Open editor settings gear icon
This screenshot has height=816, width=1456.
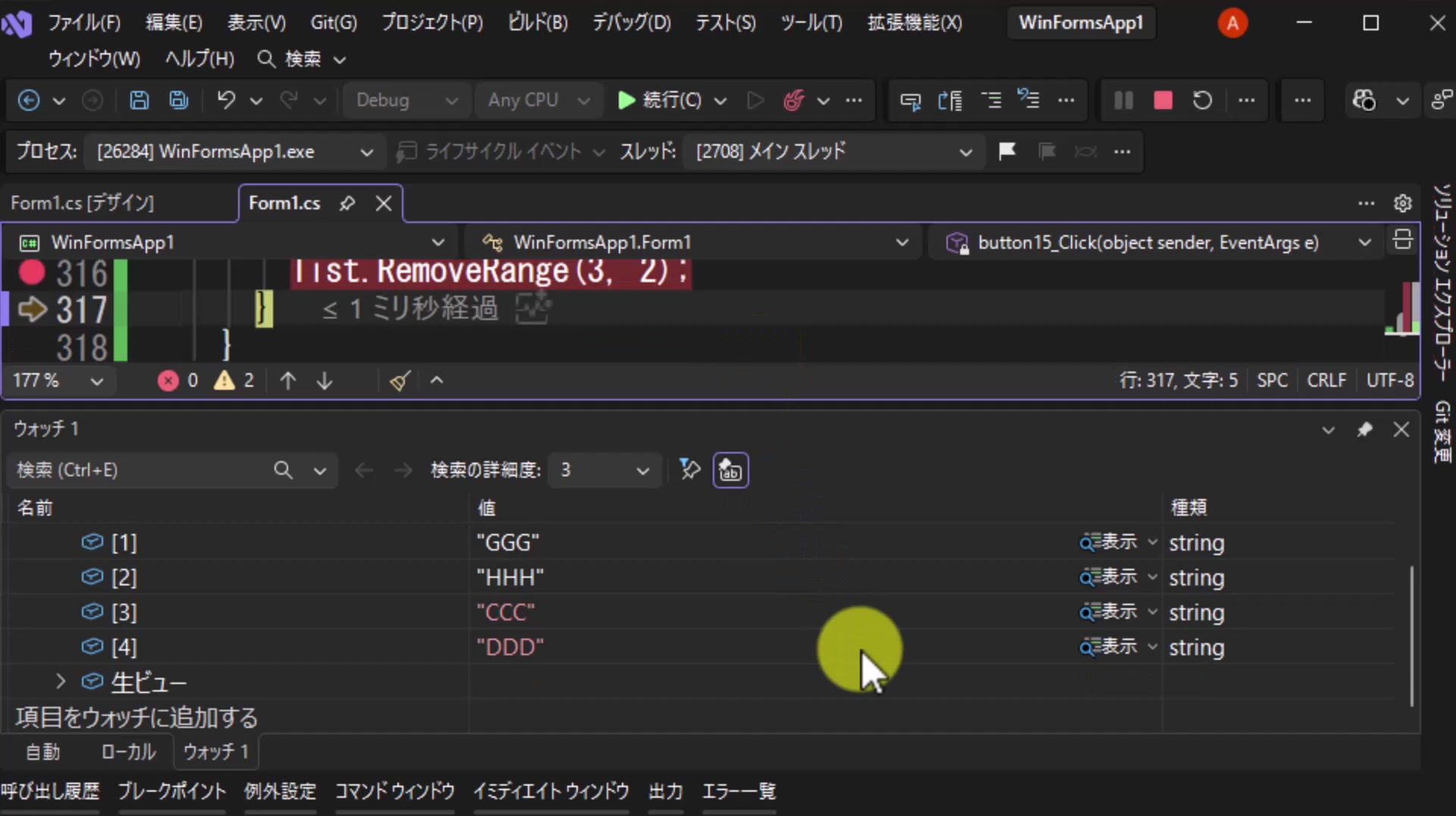point(1402,203)
